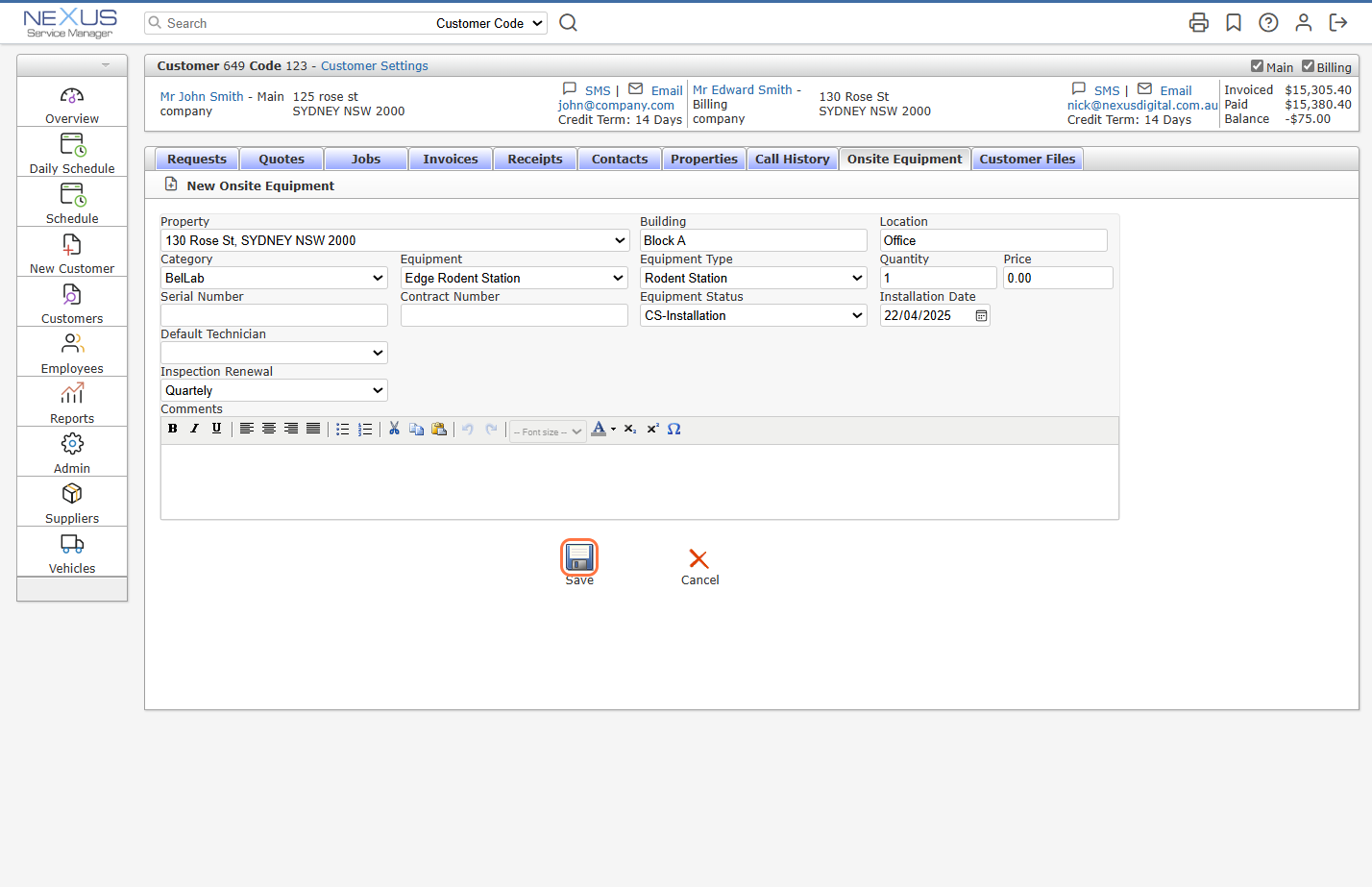Screen dimensions: 1372x887
Task: Click the redo arrow in the editor
Action: pyautogui.click(x=491, y=430)
